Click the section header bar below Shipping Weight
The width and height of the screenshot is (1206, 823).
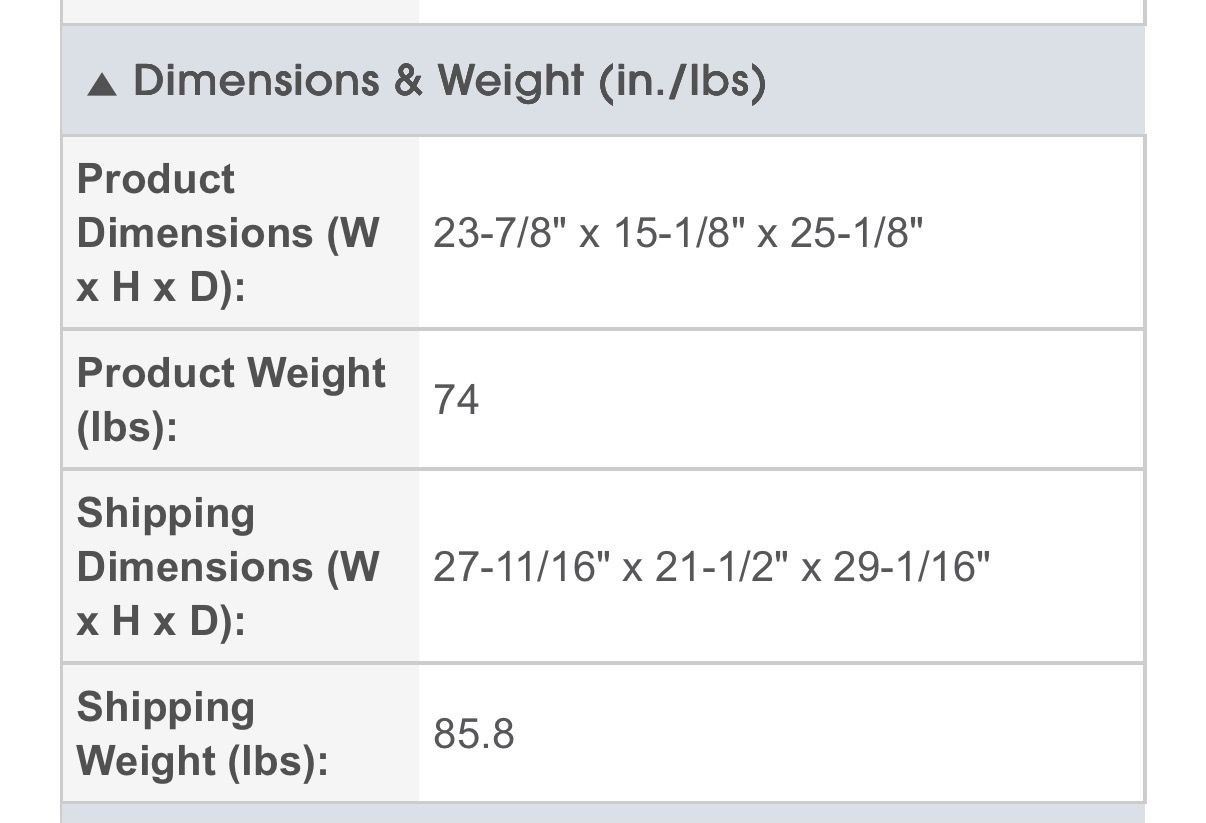pyautogui.click(x=602, y=813)
